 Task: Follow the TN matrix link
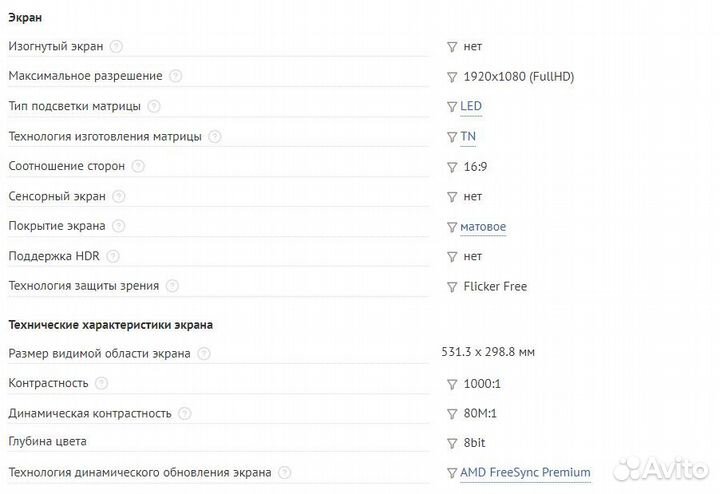point(468,136)
